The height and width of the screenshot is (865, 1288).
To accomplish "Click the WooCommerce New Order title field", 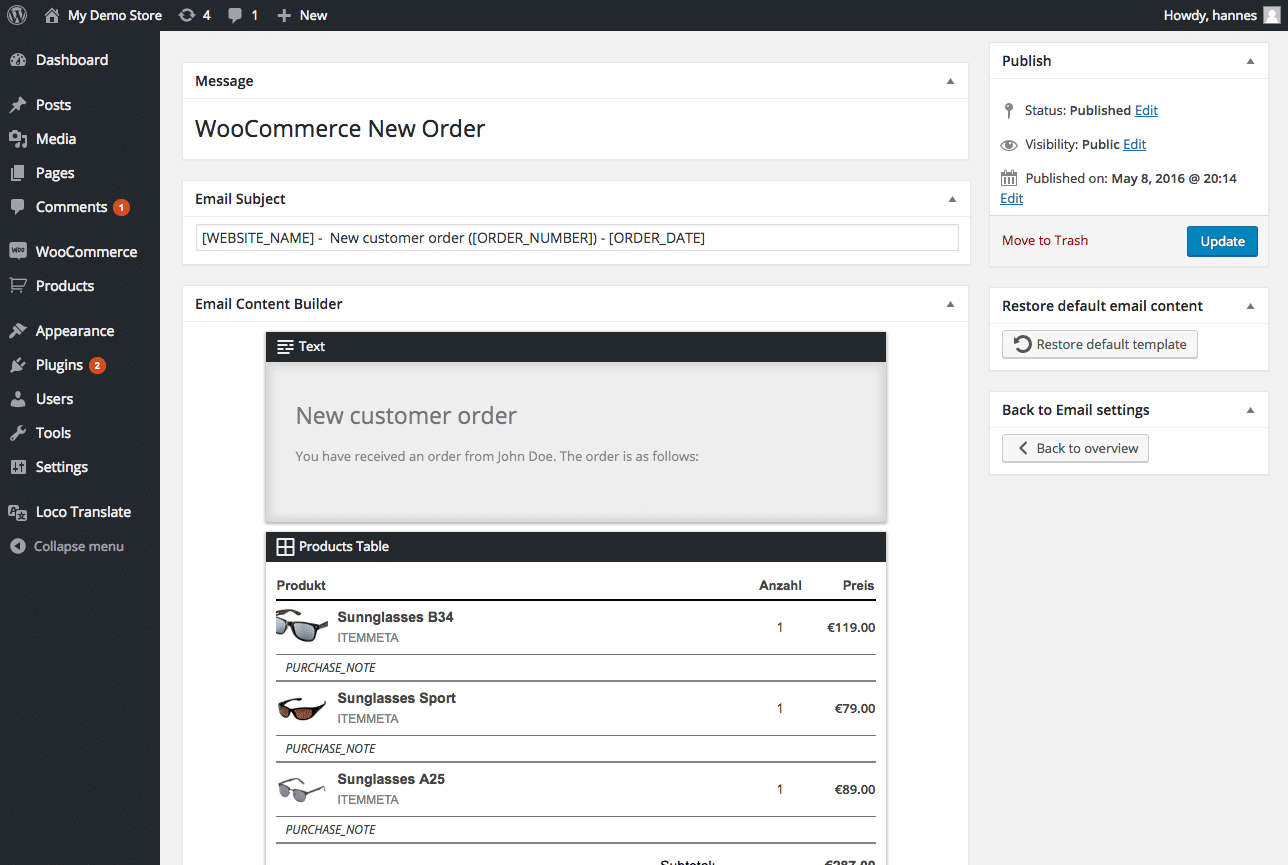I will tap(575, 129).
